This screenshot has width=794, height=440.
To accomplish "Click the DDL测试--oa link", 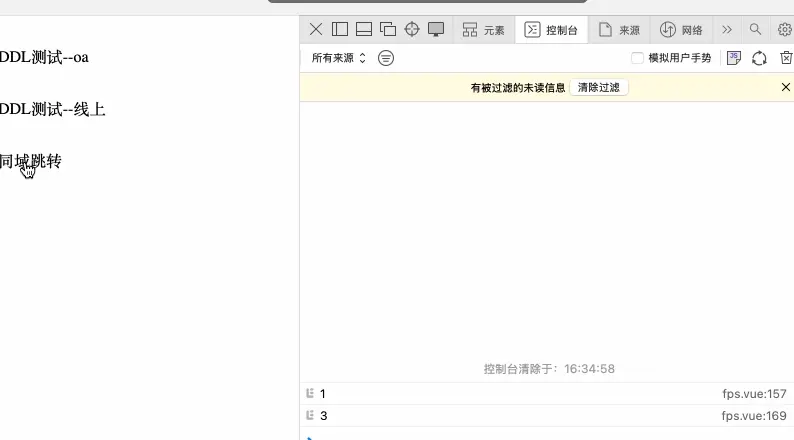I will [44, 57].
